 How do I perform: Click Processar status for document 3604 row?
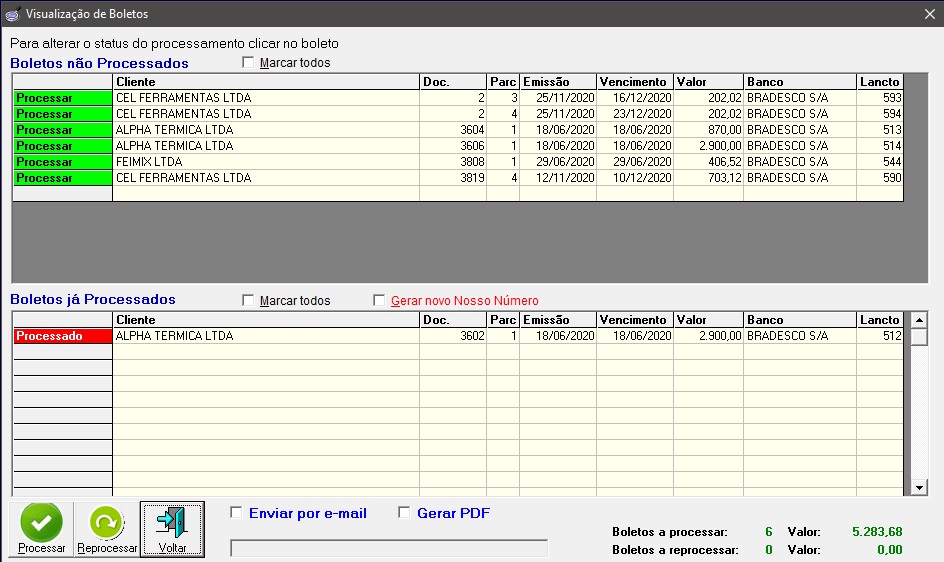62,130
